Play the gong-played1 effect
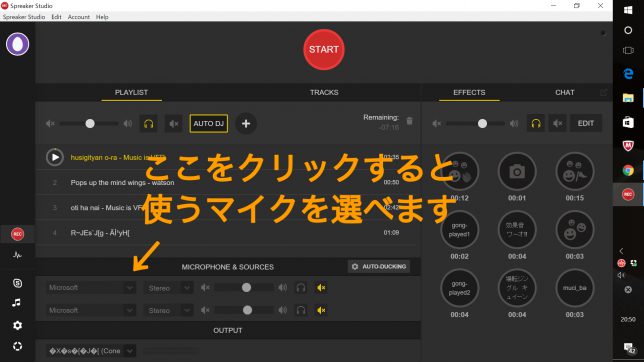This screenshot has width=644, height=362. (459, 230)
